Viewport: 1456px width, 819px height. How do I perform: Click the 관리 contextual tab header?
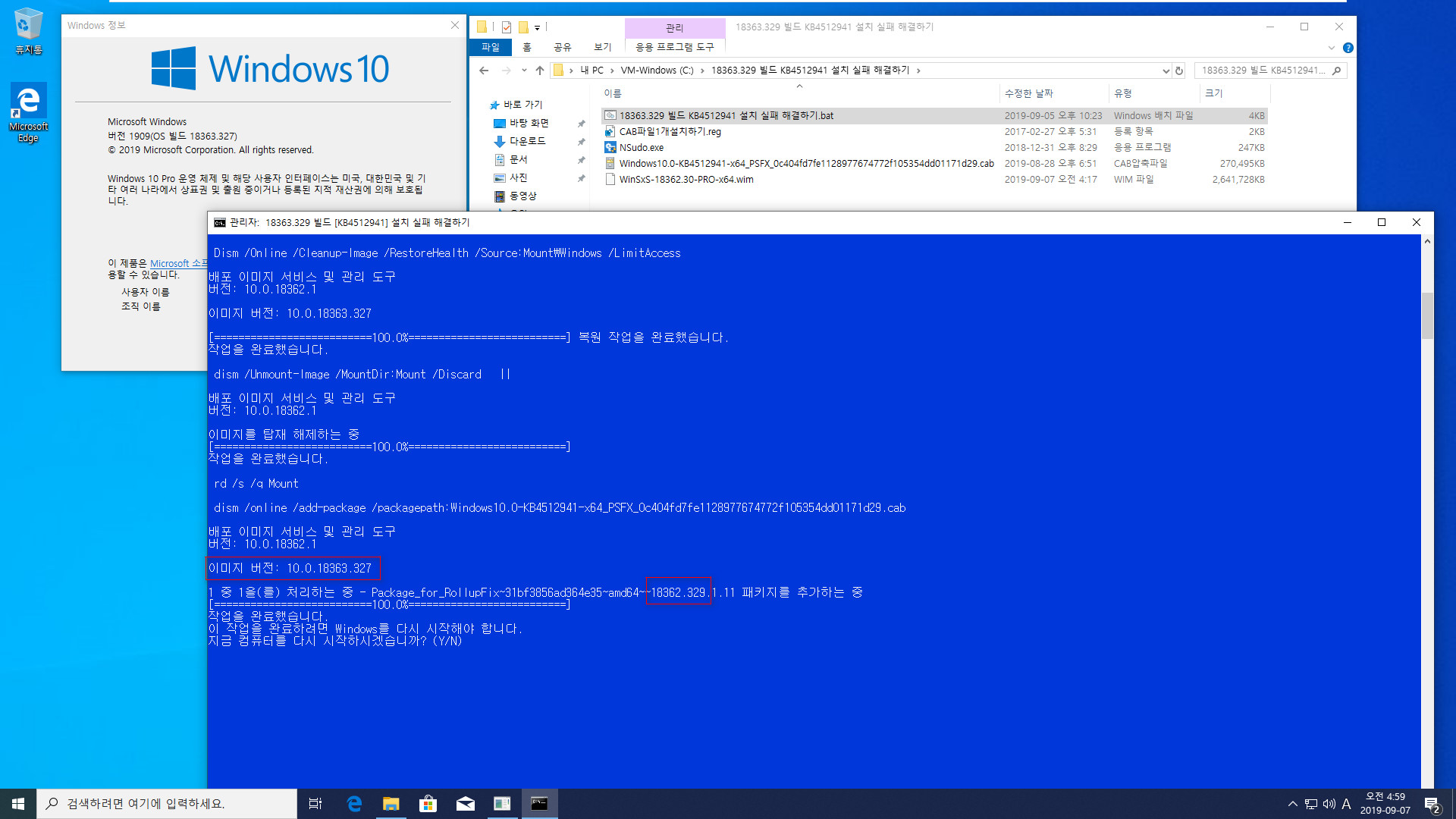click(x=674, y=28)
